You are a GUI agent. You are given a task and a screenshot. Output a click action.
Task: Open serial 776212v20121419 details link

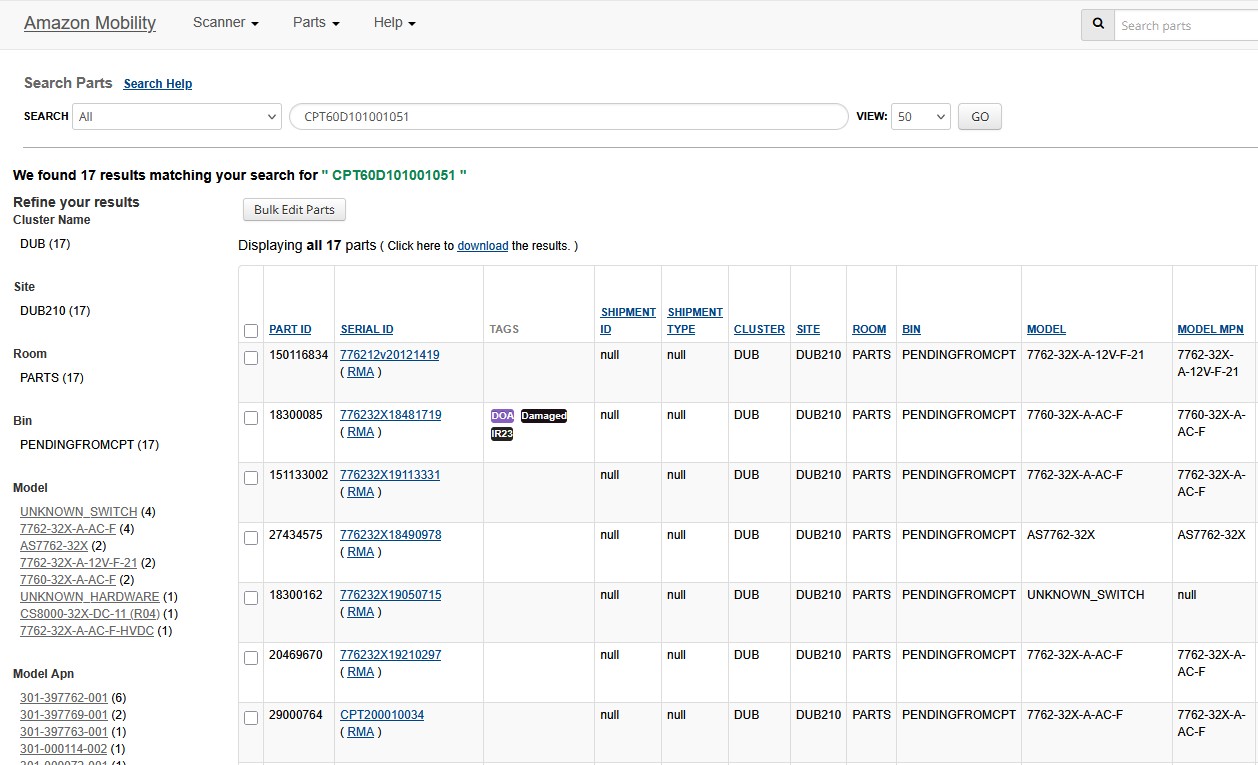(x=389, y=354)
